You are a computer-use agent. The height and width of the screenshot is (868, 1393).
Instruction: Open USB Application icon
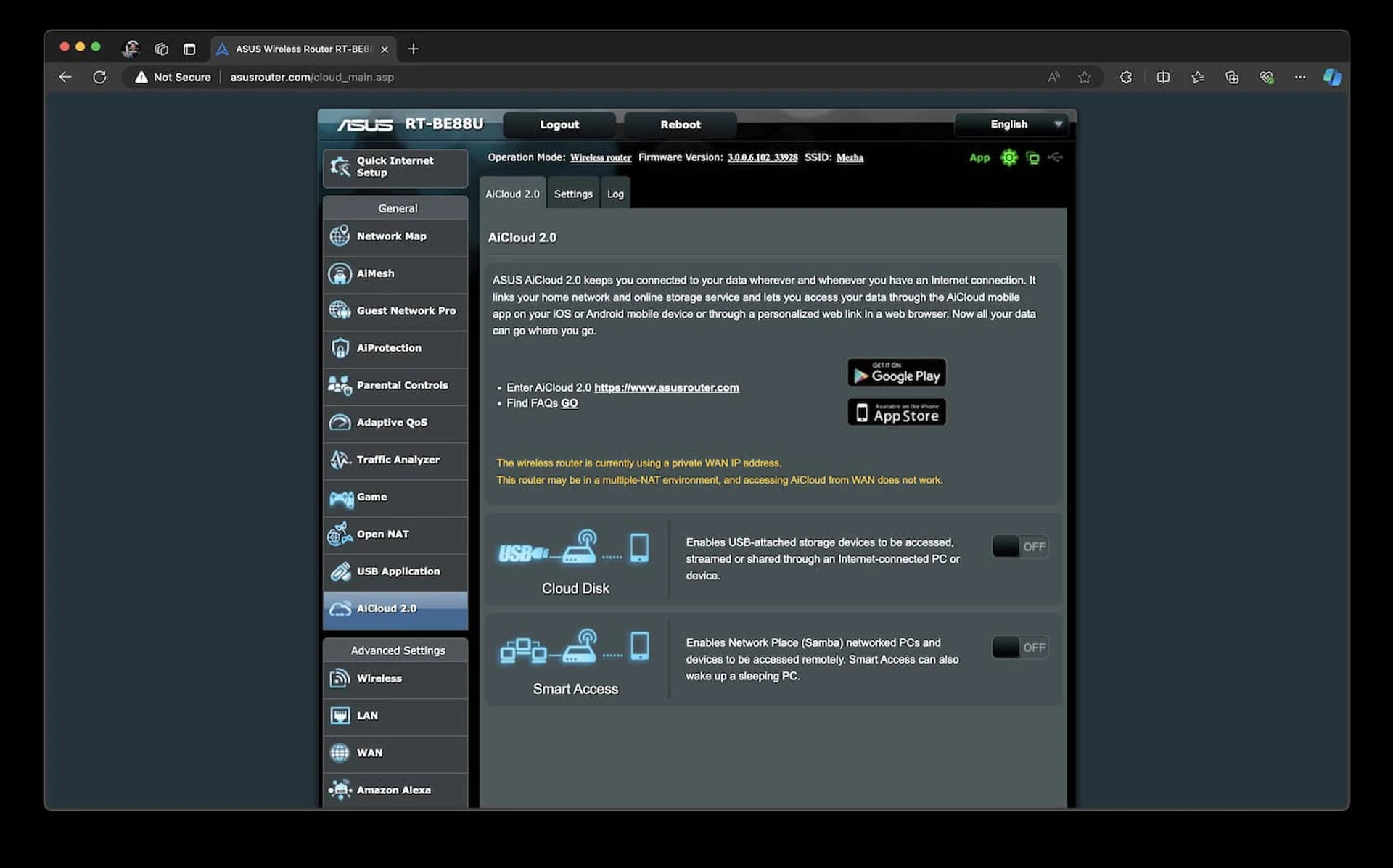tap(340, 571)
